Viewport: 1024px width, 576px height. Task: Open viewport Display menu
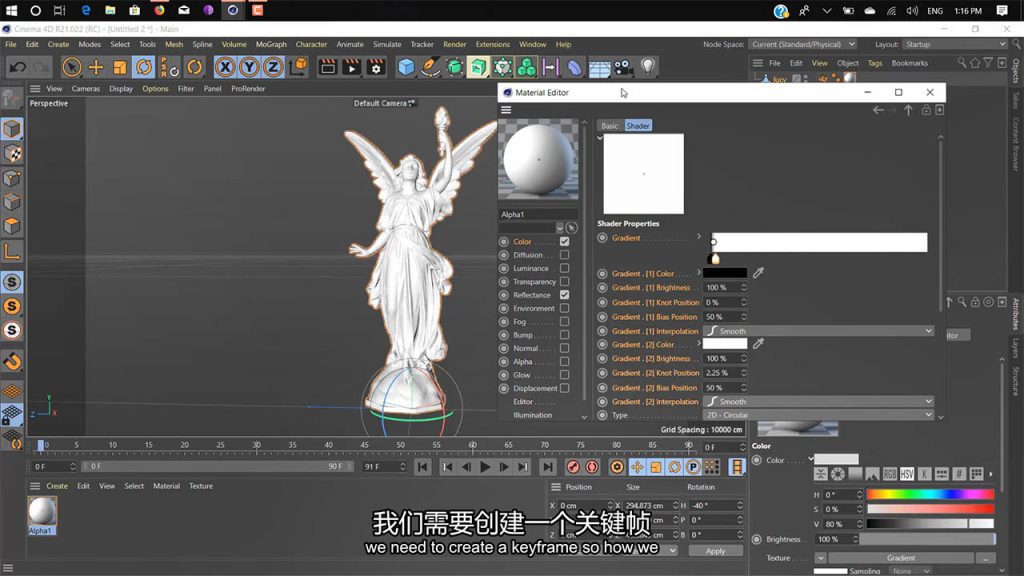tap(121, 89)
